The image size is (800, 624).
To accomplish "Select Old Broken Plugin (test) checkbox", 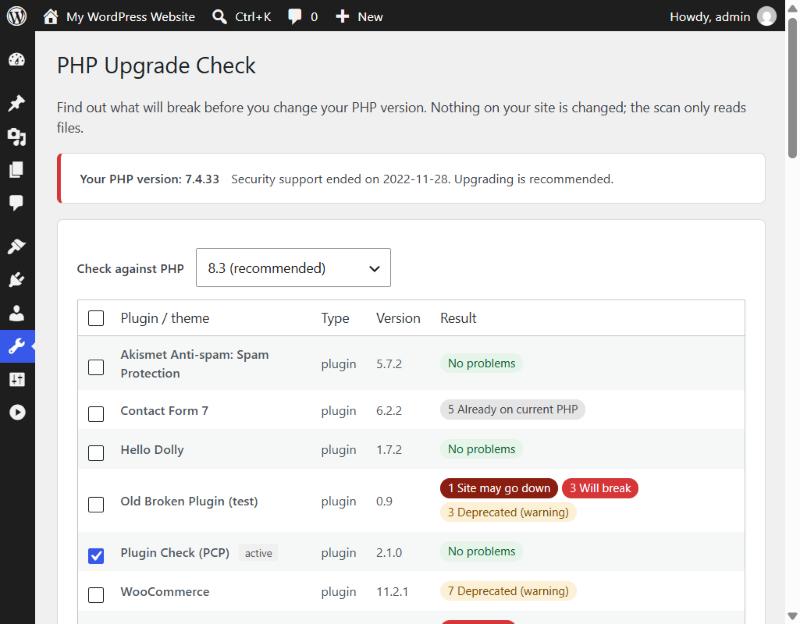I will [96, 505].
